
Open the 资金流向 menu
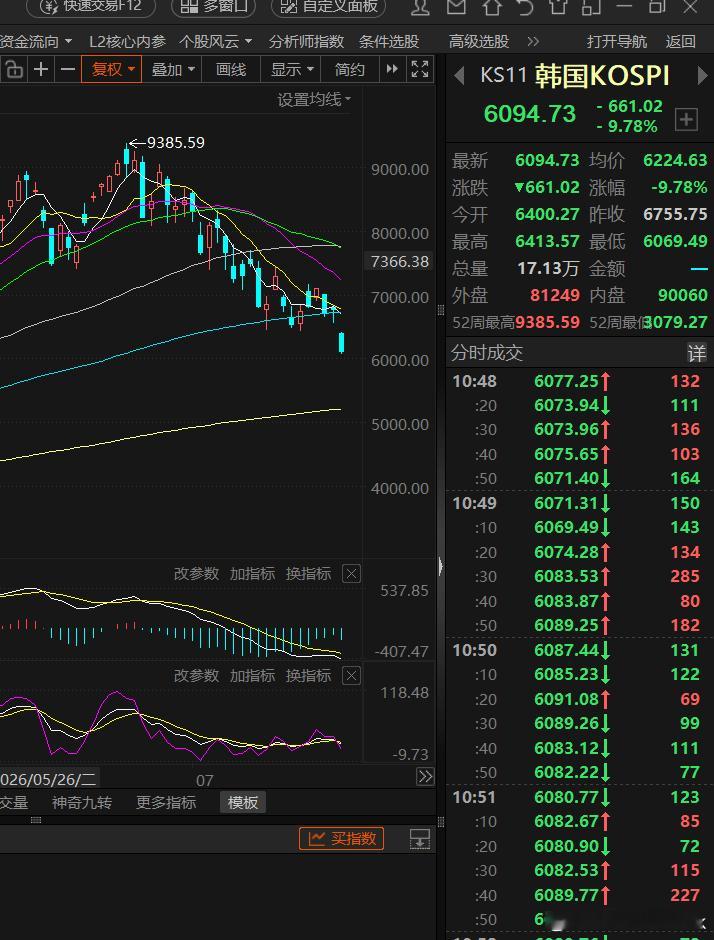(35, 41)
